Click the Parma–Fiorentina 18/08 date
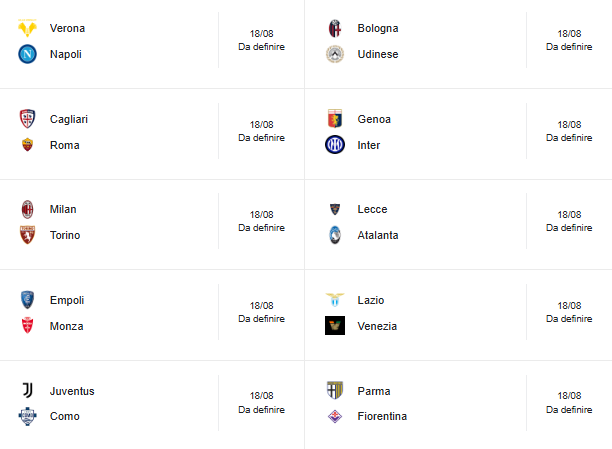This screenshot has height=449, width=612. pos(569,396)
